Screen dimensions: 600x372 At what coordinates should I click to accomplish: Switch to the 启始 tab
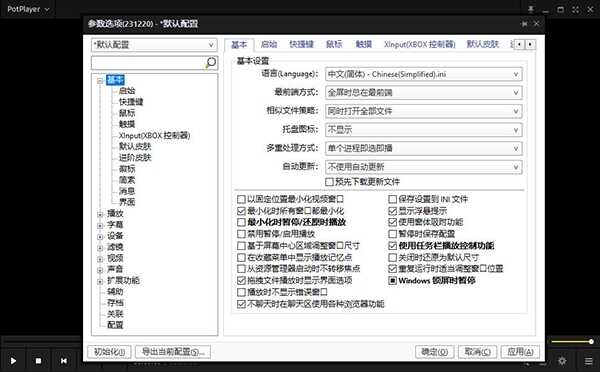pos(269,44)
